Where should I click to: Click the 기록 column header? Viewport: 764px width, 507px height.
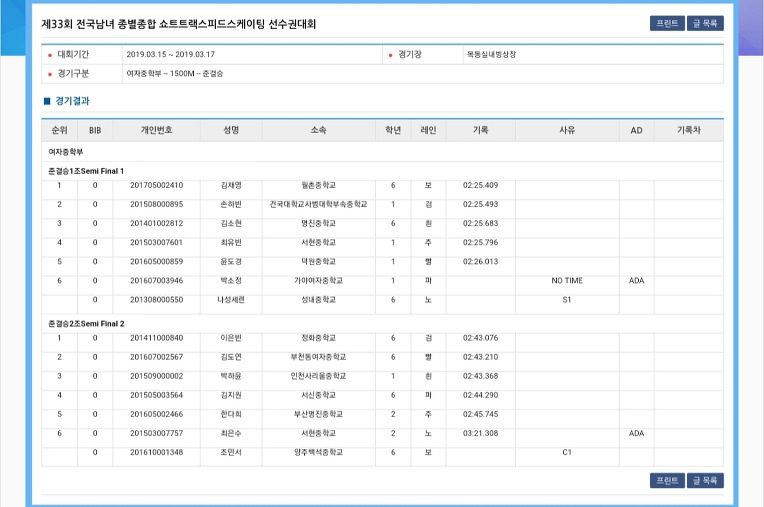480,131
